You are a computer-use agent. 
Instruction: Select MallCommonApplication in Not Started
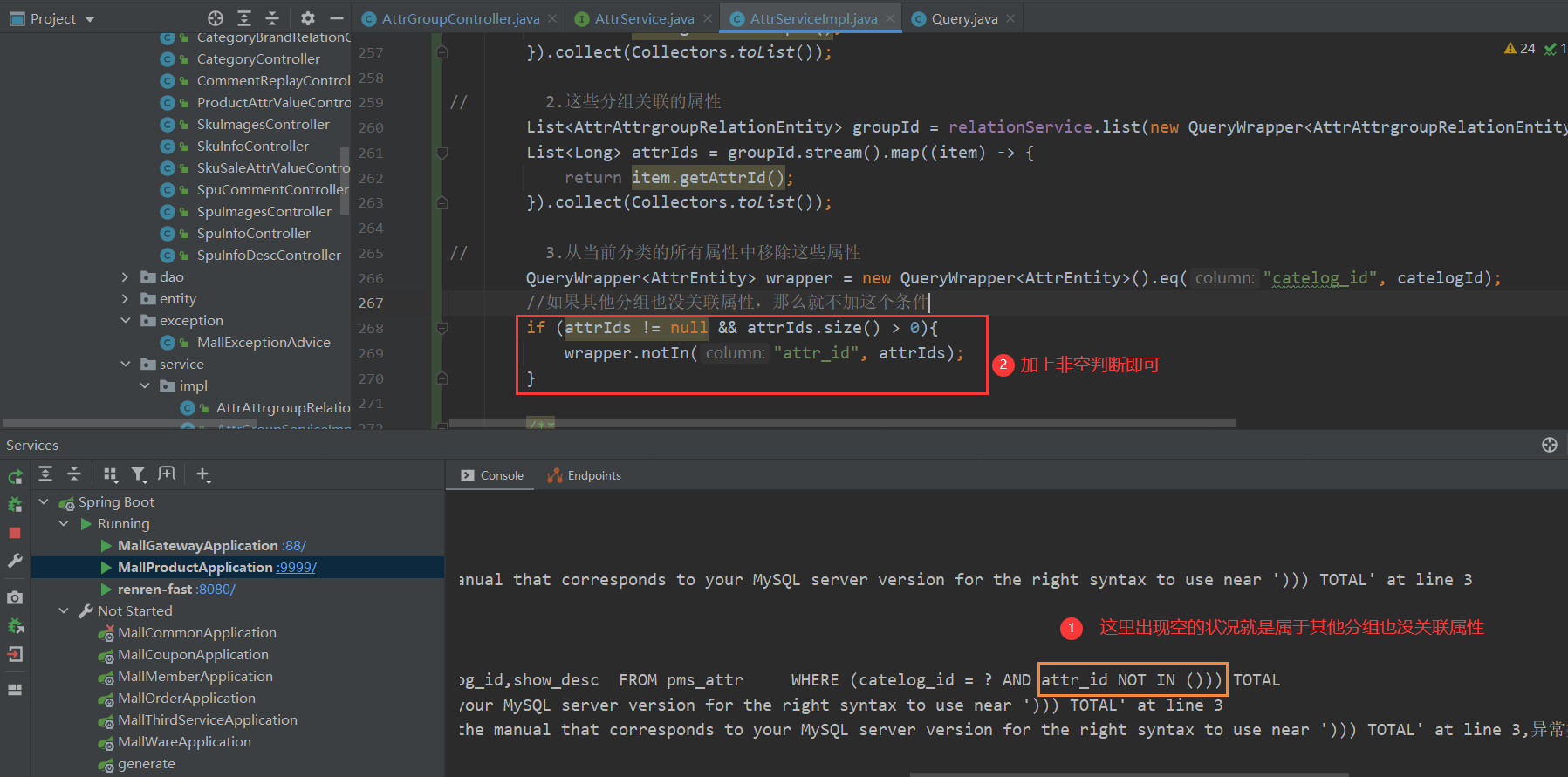click(196, 632)
